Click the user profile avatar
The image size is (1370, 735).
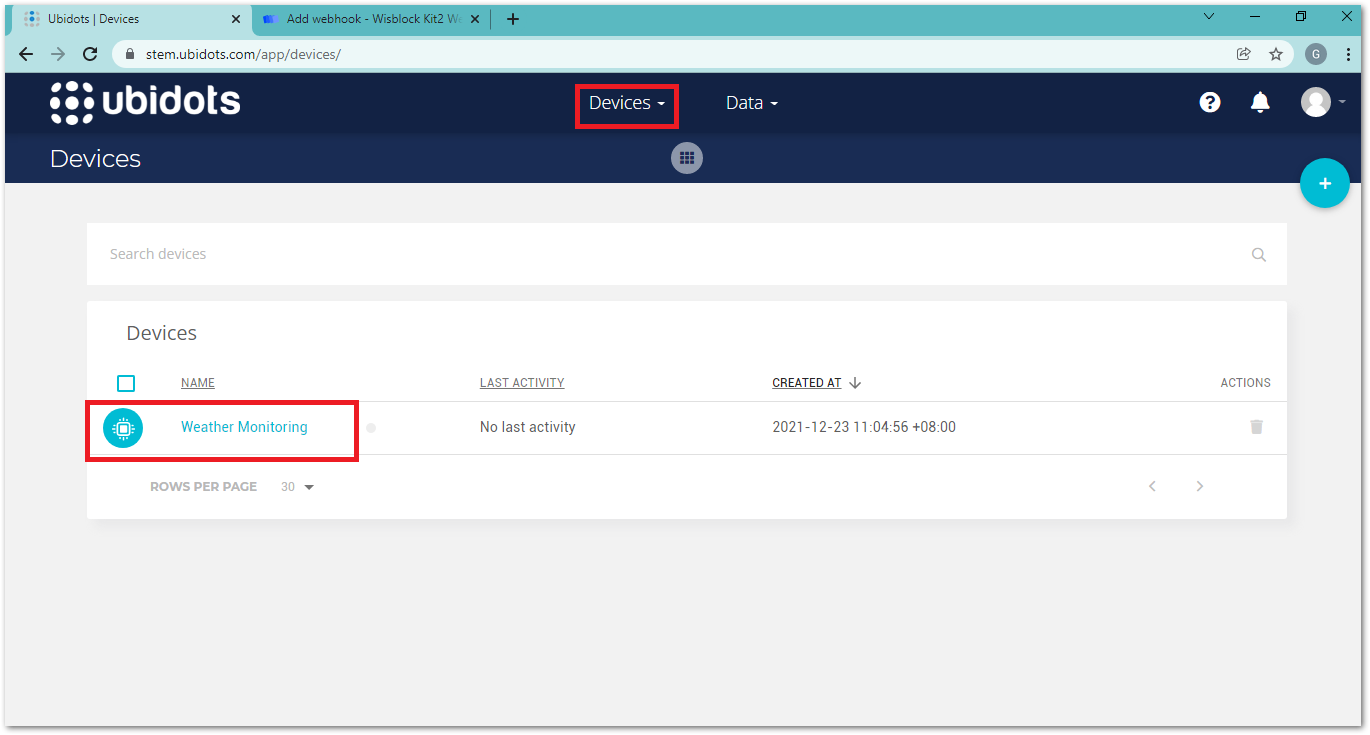click(1315, 102)
